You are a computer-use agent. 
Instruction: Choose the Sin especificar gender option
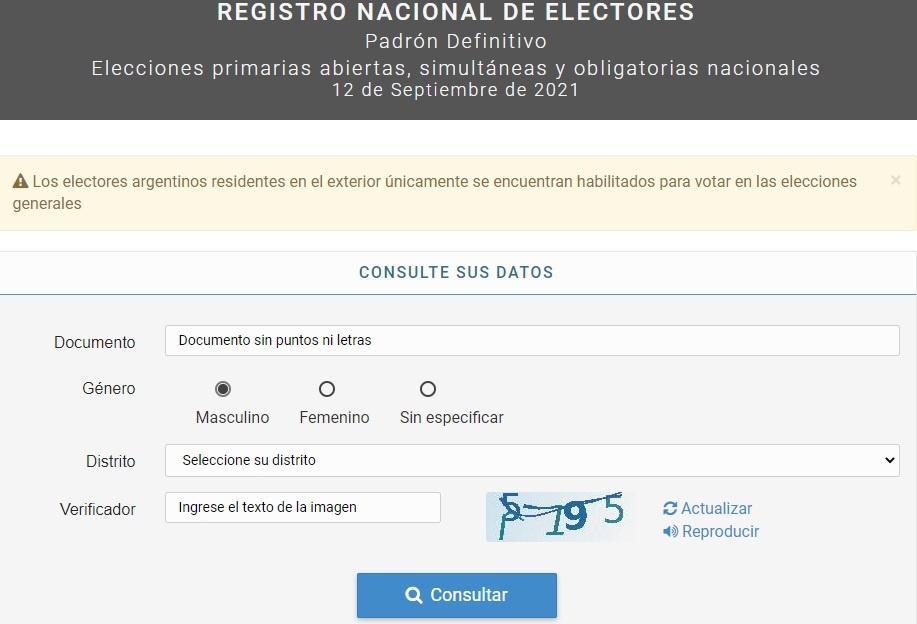click(428, 389)
